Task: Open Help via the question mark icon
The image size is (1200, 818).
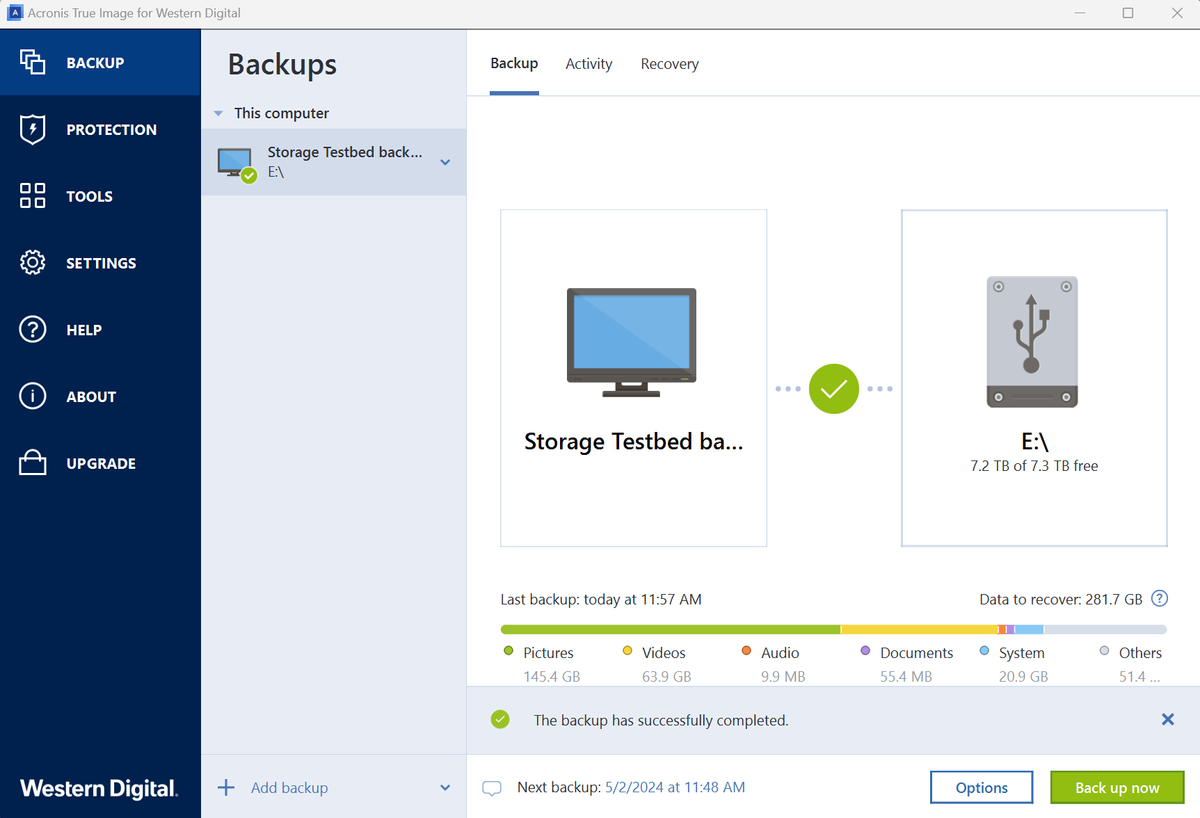Action: click(32, 329)
